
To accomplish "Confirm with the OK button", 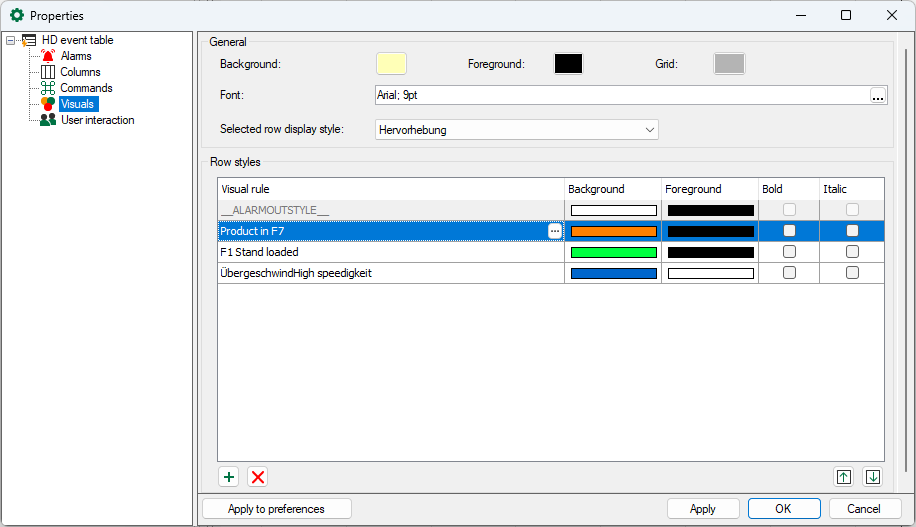I will click(x=784, y=509).
